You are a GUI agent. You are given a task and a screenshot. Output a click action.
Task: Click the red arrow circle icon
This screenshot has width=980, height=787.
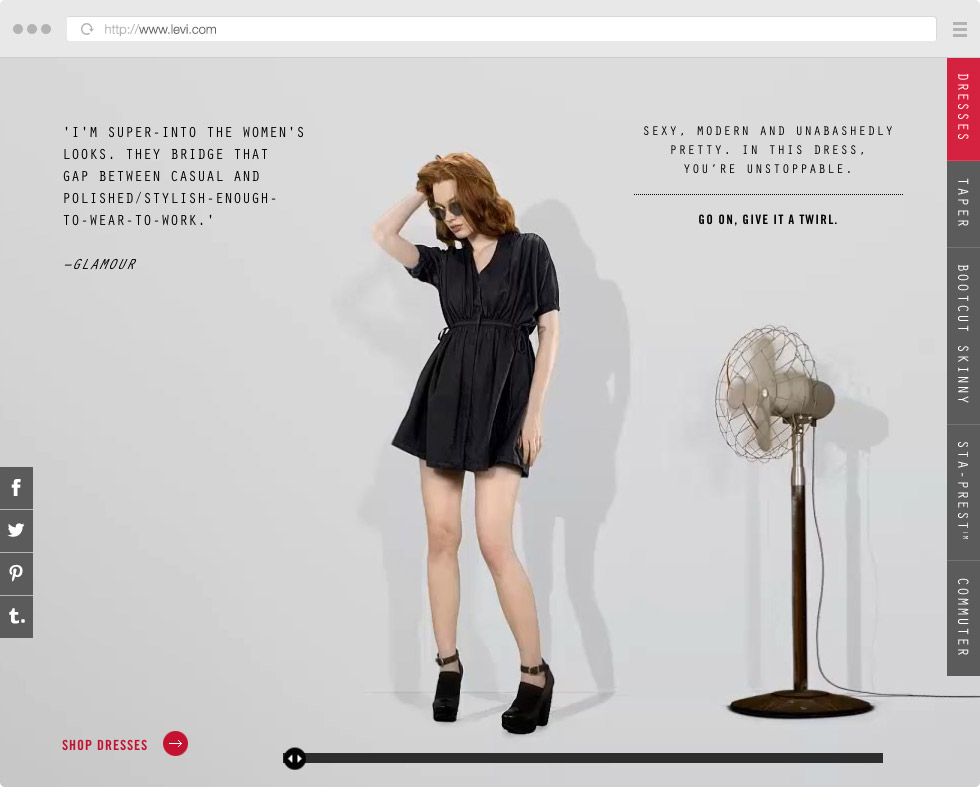pos(176,744)
